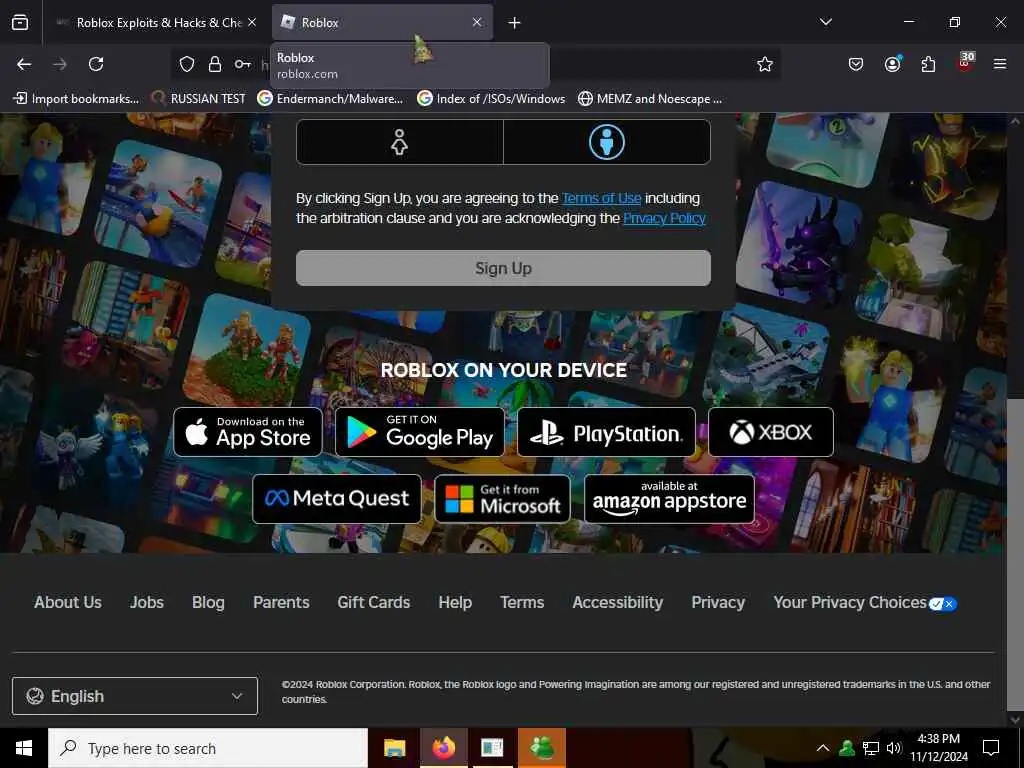Open the Endermanch/Malware bookmark

tap(330, 99)
